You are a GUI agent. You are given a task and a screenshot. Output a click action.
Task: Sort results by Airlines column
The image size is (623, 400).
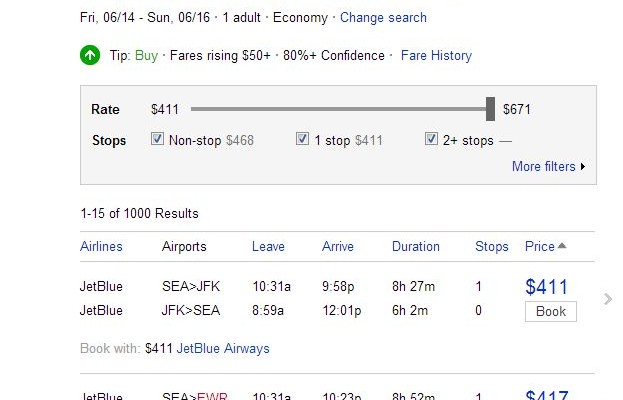(101, 247)
